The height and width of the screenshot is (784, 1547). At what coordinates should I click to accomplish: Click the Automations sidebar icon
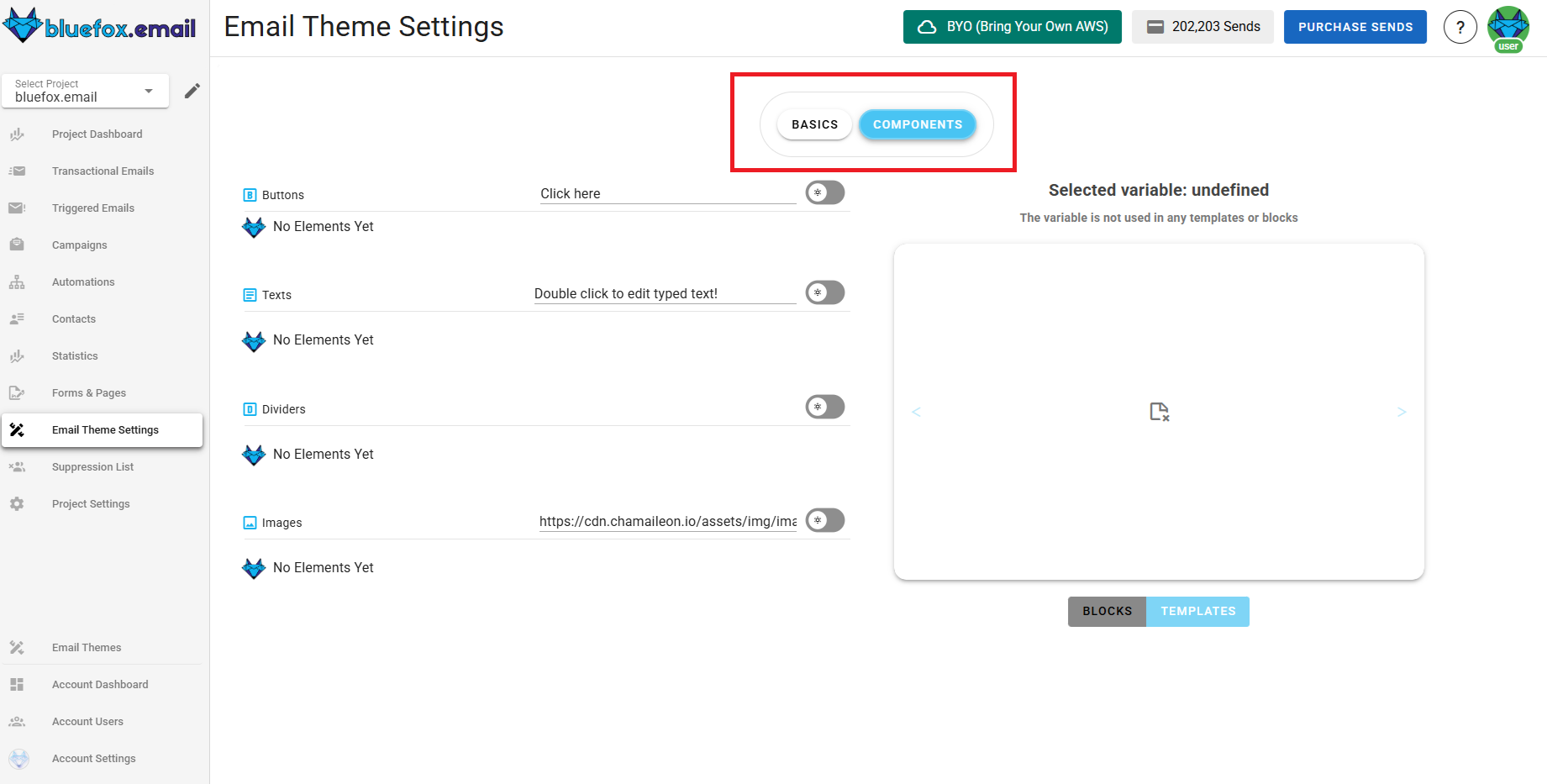17,282
